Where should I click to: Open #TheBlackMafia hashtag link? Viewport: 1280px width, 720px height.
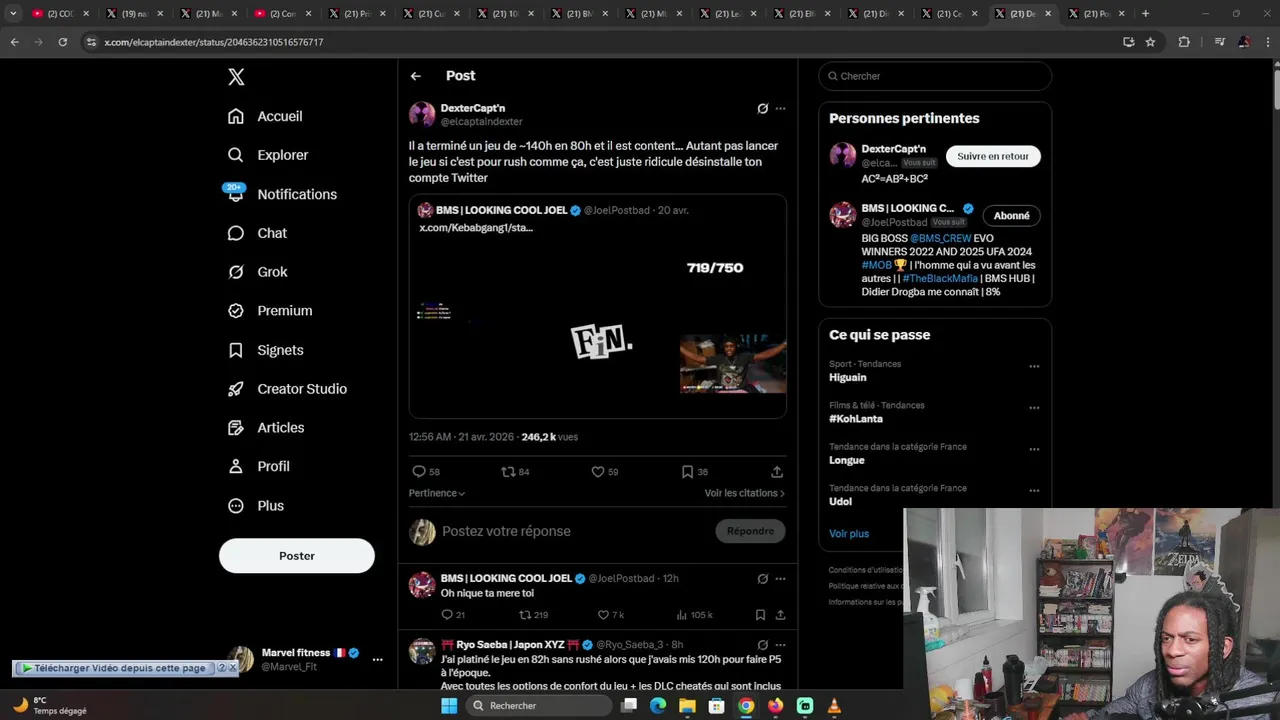point(940,279)
